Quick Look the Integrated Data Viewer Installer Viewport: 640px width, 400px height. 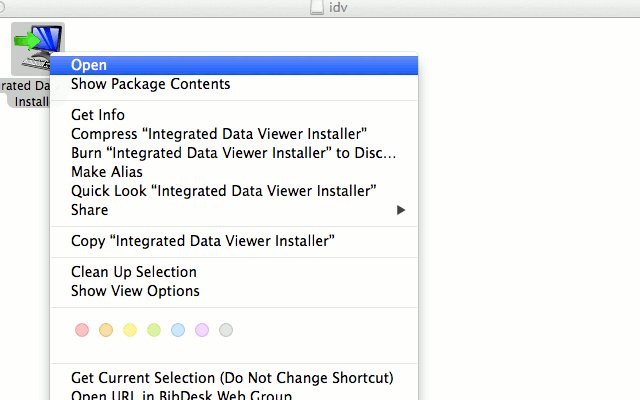click(223, 191)
